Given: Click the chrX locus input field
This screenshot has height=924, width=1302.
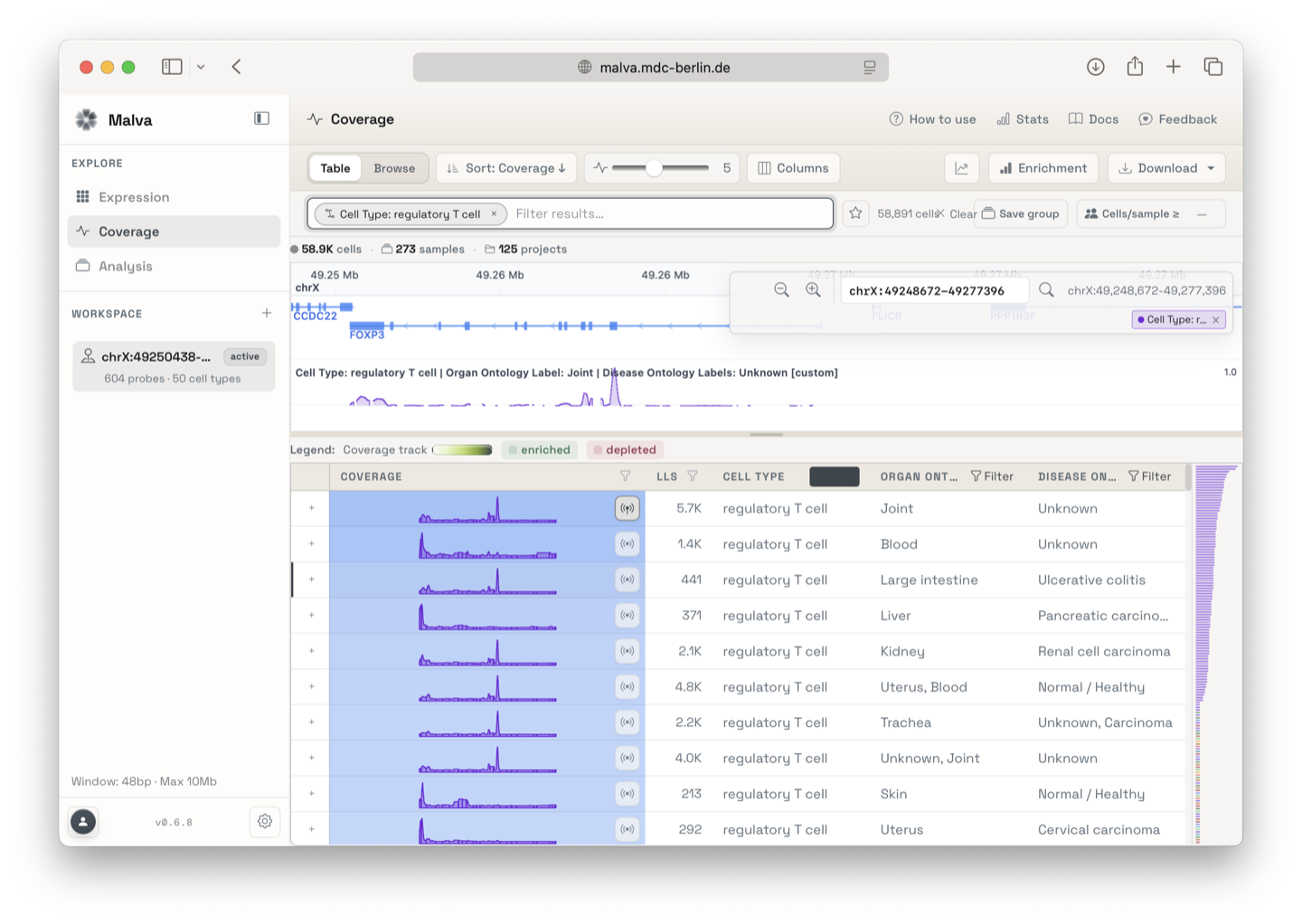Looking at the screenshot, I should (935, 290).
